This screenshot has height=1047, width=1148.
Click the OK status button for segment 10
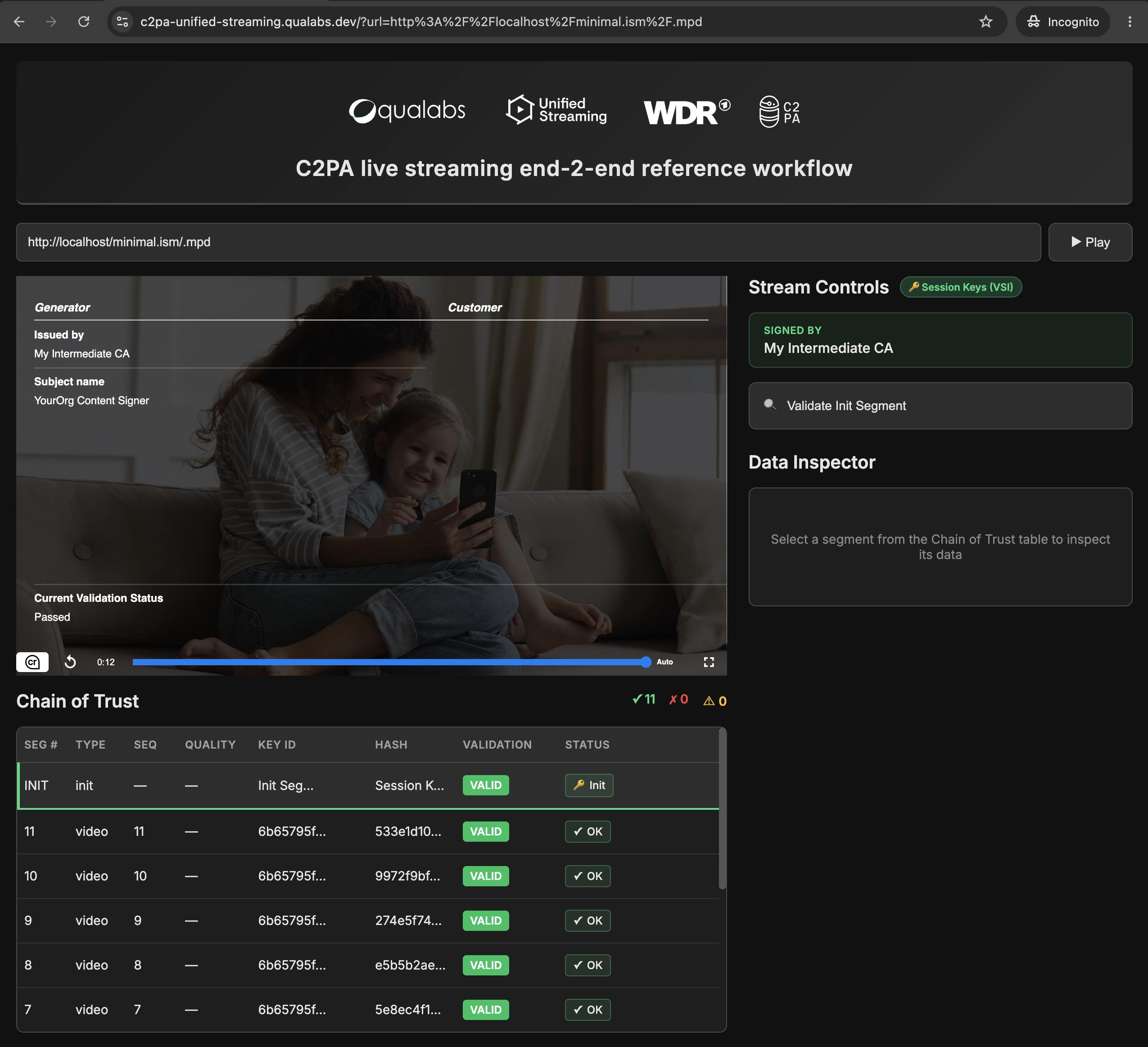(588, 876)
